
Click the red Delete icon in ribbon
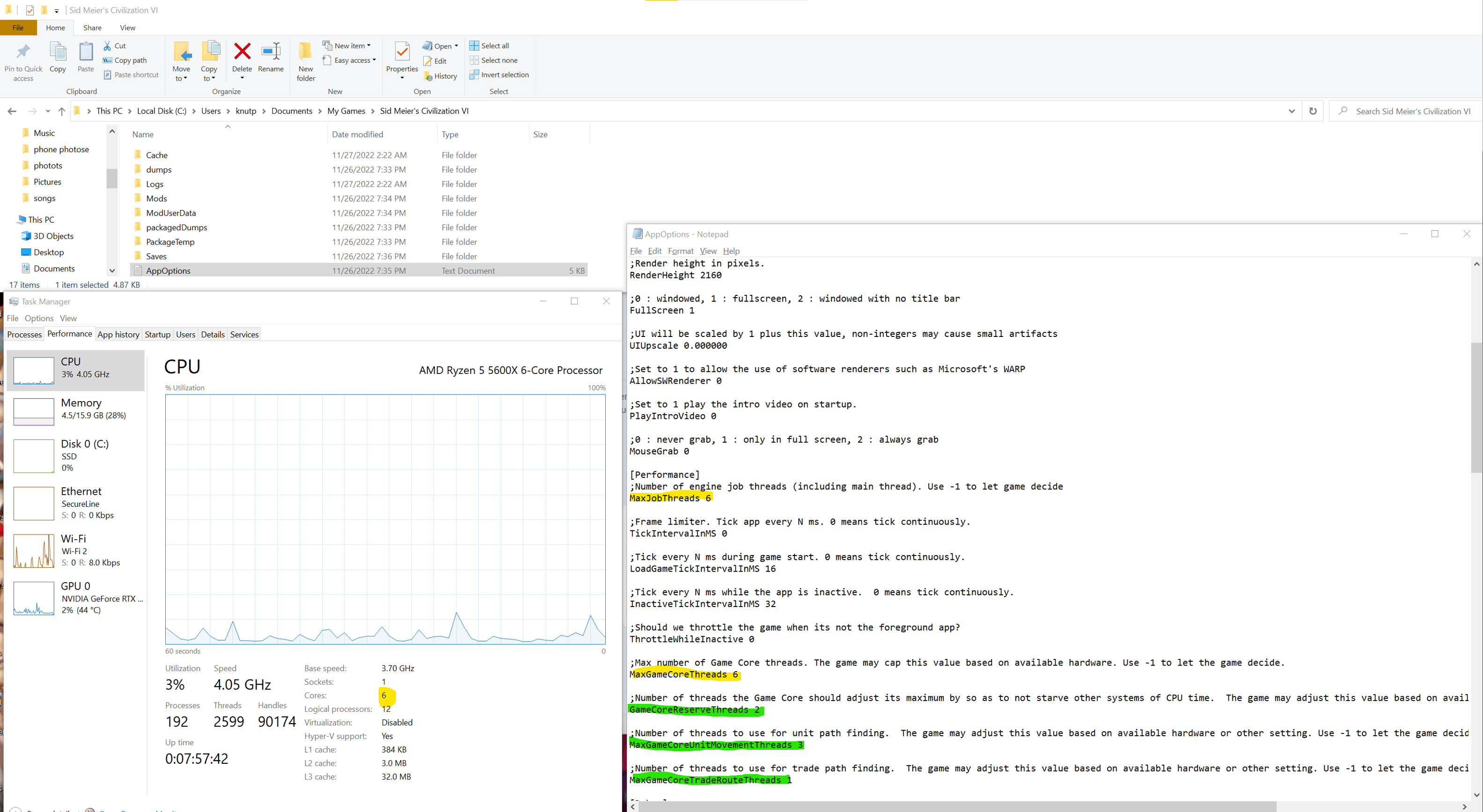242,52
